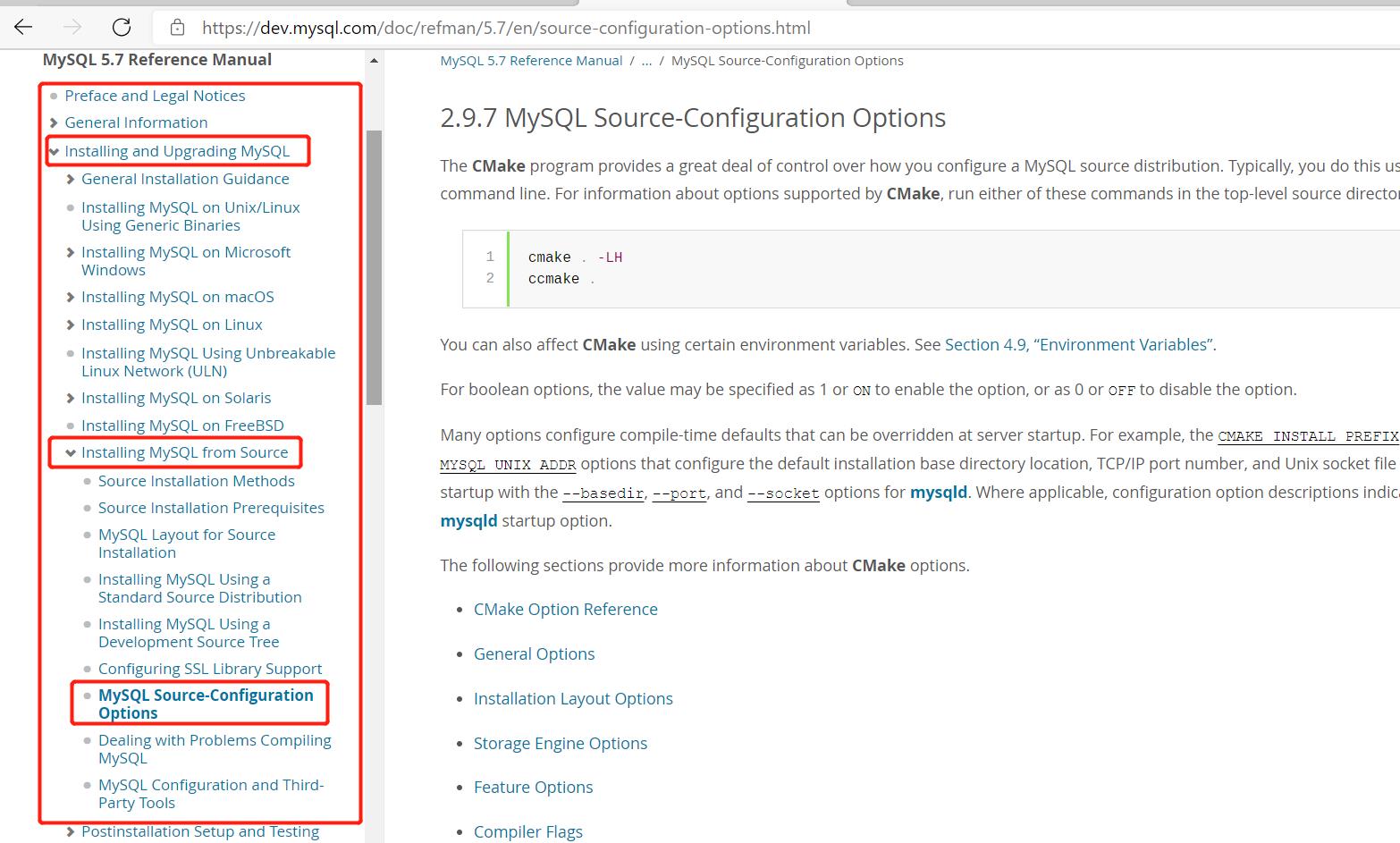Image resolution: width=1400 pixels, height=843 pixels.
Task: Open Installing MySQL on FreeBSD
Action: 182,426
